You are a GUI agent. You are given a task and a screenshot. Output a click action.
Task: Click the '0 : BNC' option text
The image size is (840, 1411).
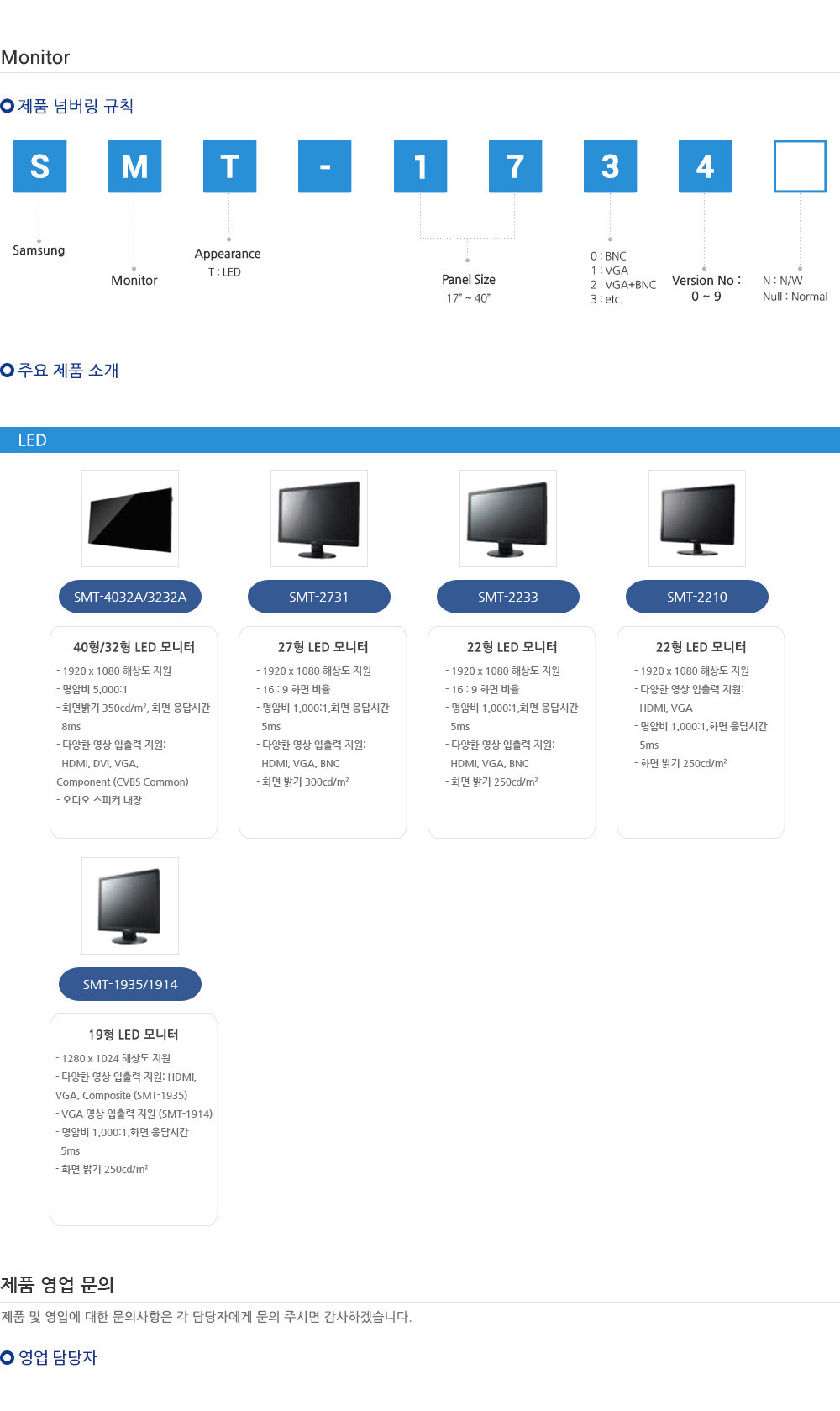pyautogui.click(x=608, y=256)
